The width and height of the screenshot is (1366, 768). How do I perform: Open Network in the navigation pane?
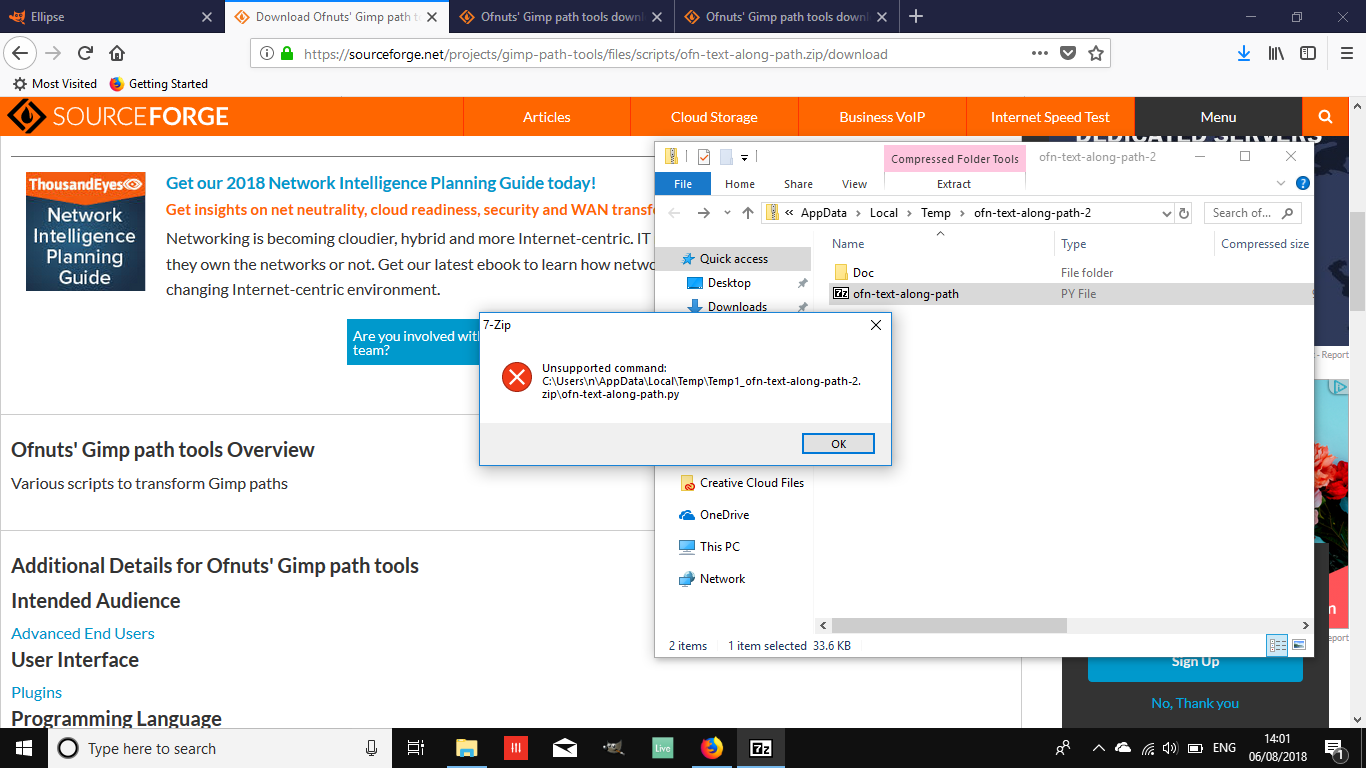(x=722, y=579)
